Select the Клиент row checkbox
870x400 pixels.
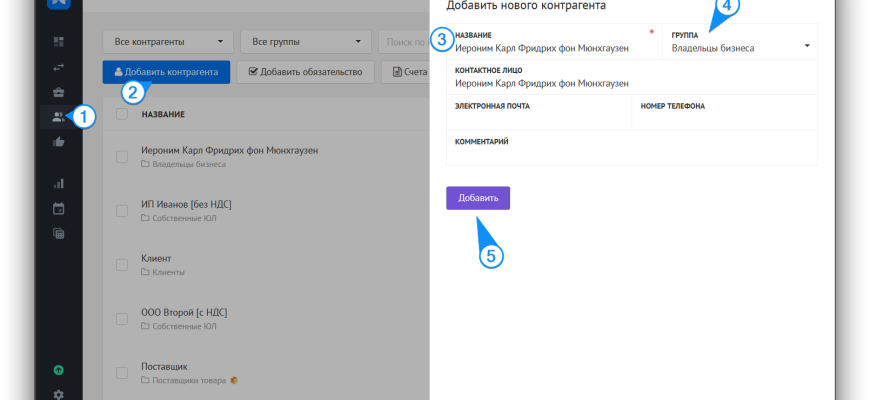[x=122, y=265]
